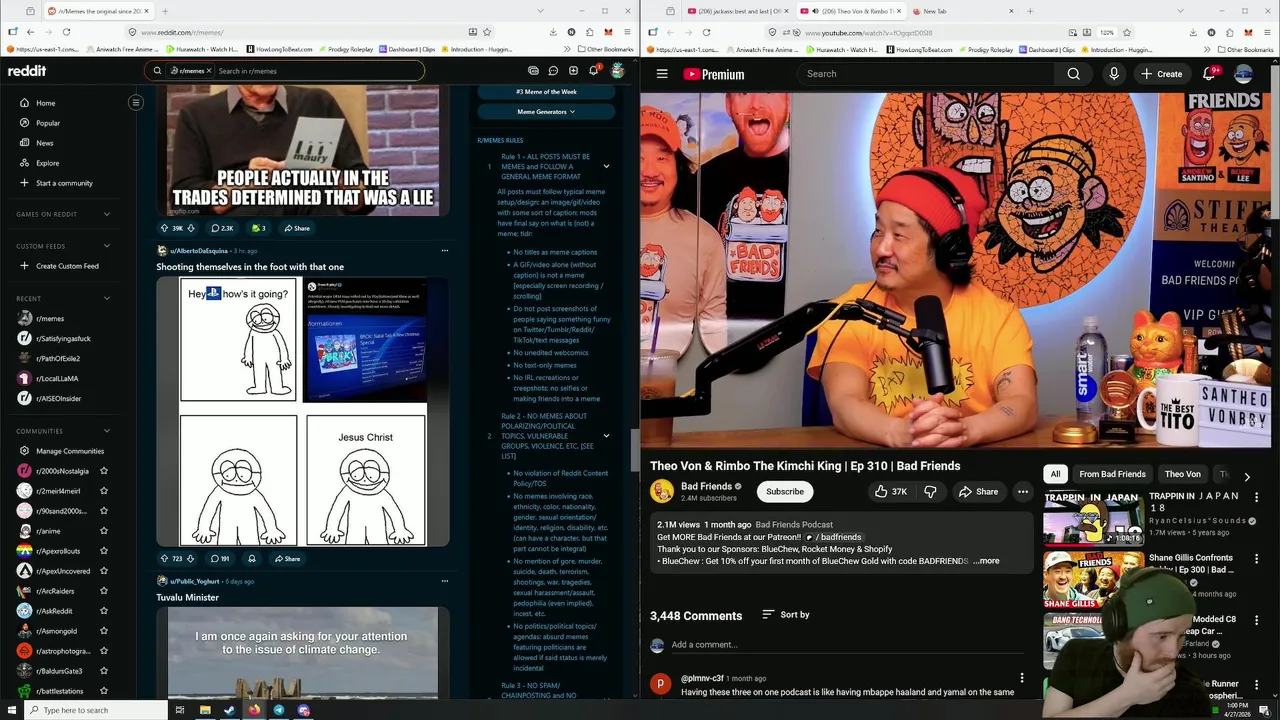Select Theo Von filter chip
This screenshot has height=720, width=1280.
[x=1182, y=474]
